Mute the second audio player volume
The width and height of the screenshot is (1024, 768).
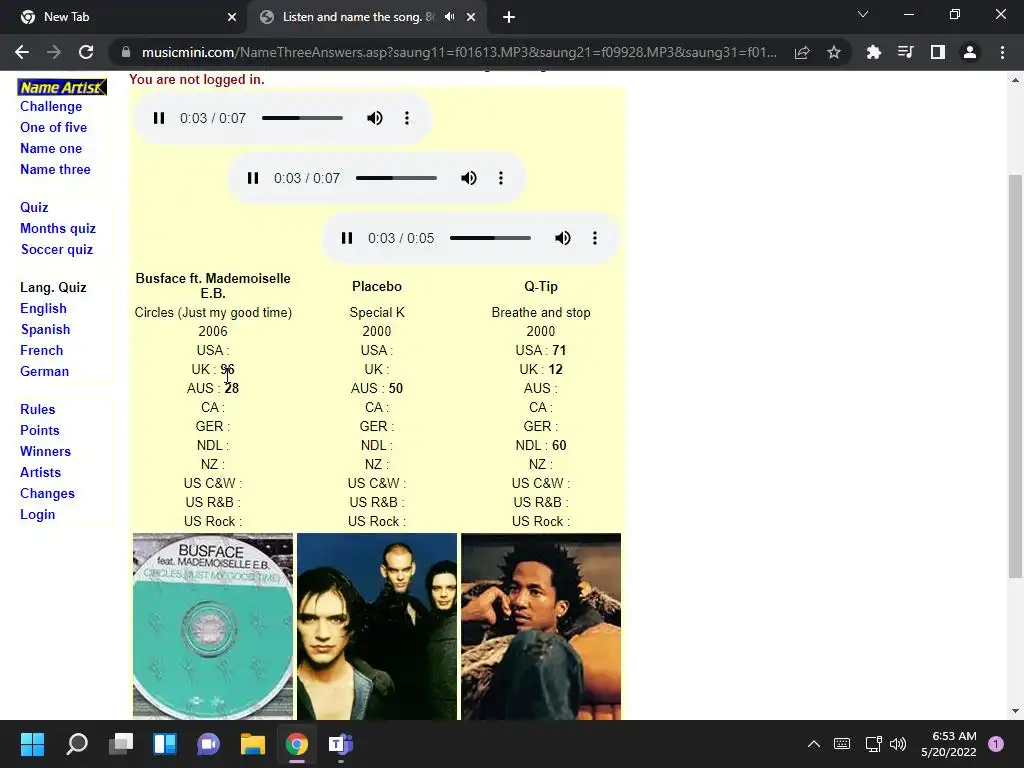click(x=469, y=178)
